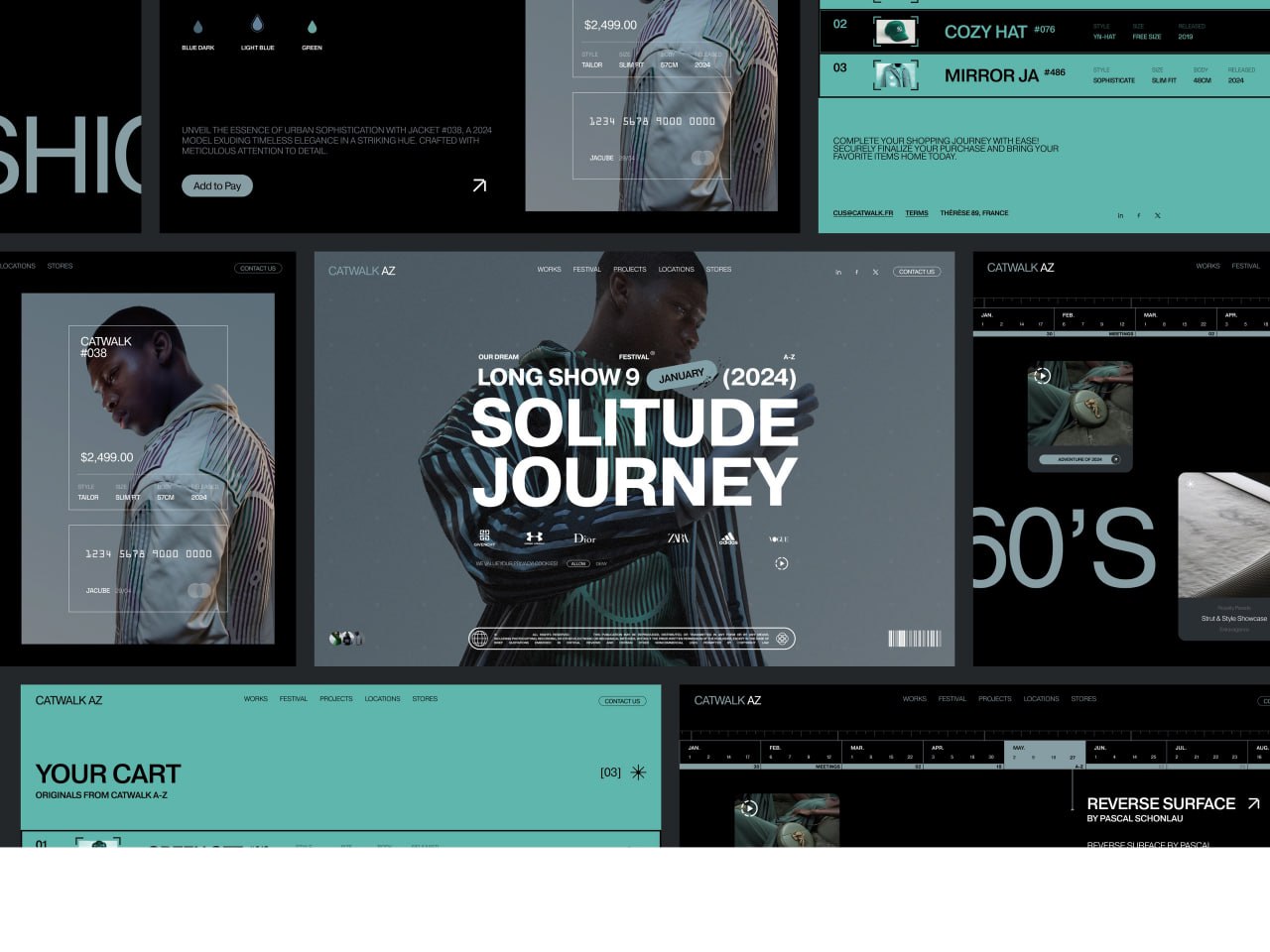Click the cus@catwalk.fr email link
Image resolution: width=1270 pixels, height=952 pixels.
click(x=862, y=213)
